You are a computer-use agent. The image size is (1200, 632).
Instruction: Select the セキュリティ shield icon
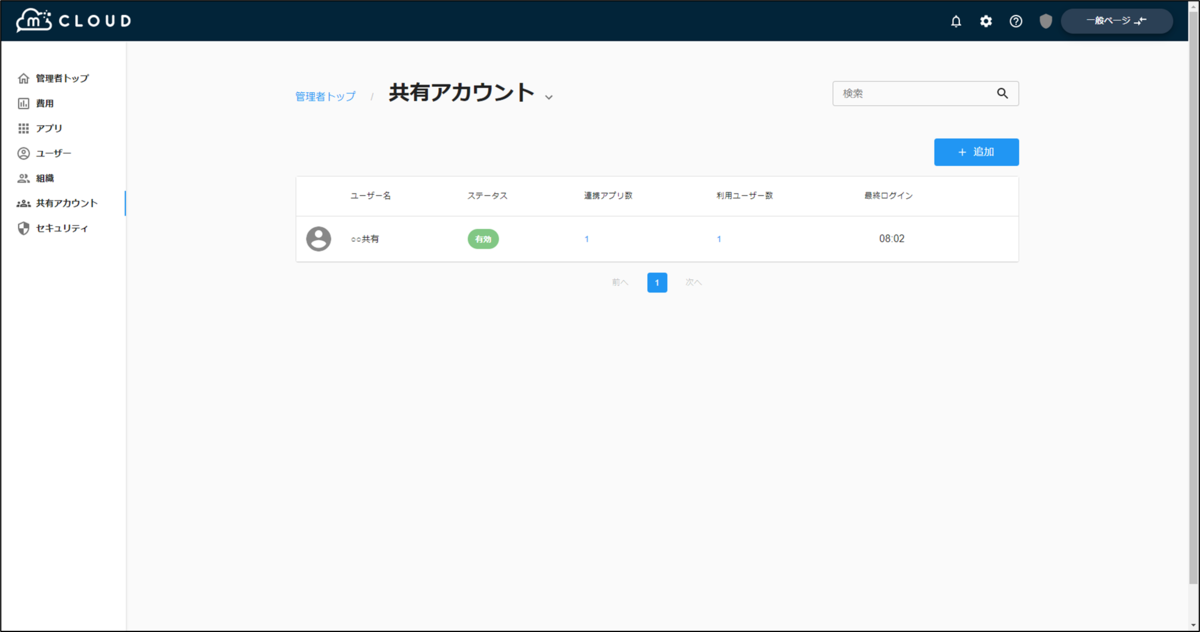point(23,228)
